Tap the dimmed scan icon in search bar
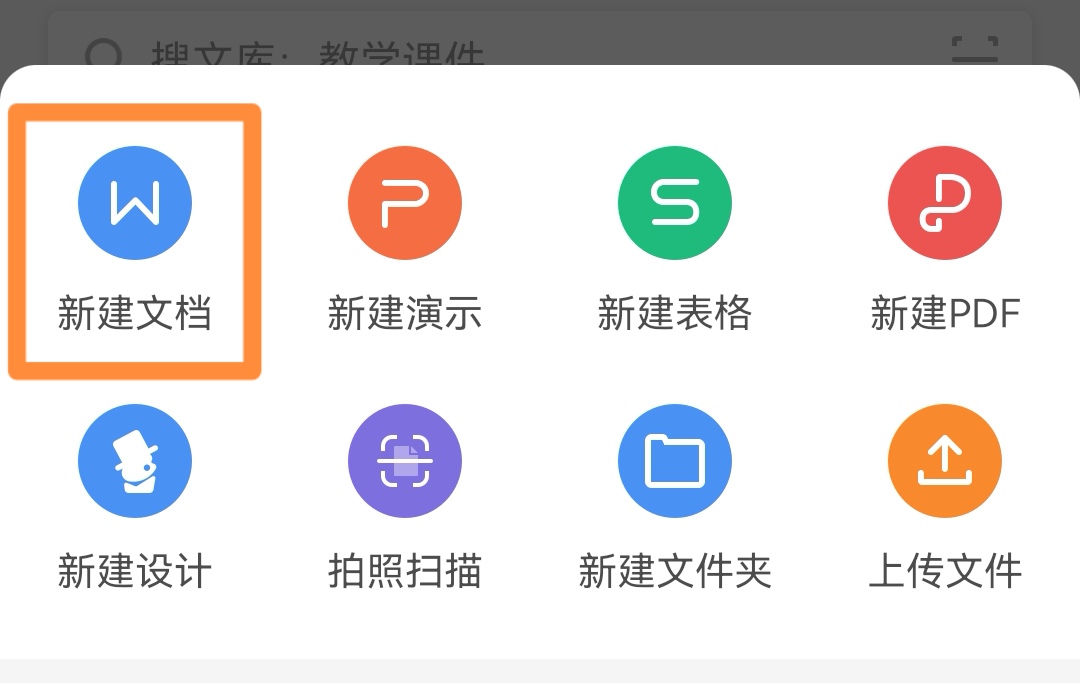Viewport: 1080px width, 699px height. coord(975,49)
